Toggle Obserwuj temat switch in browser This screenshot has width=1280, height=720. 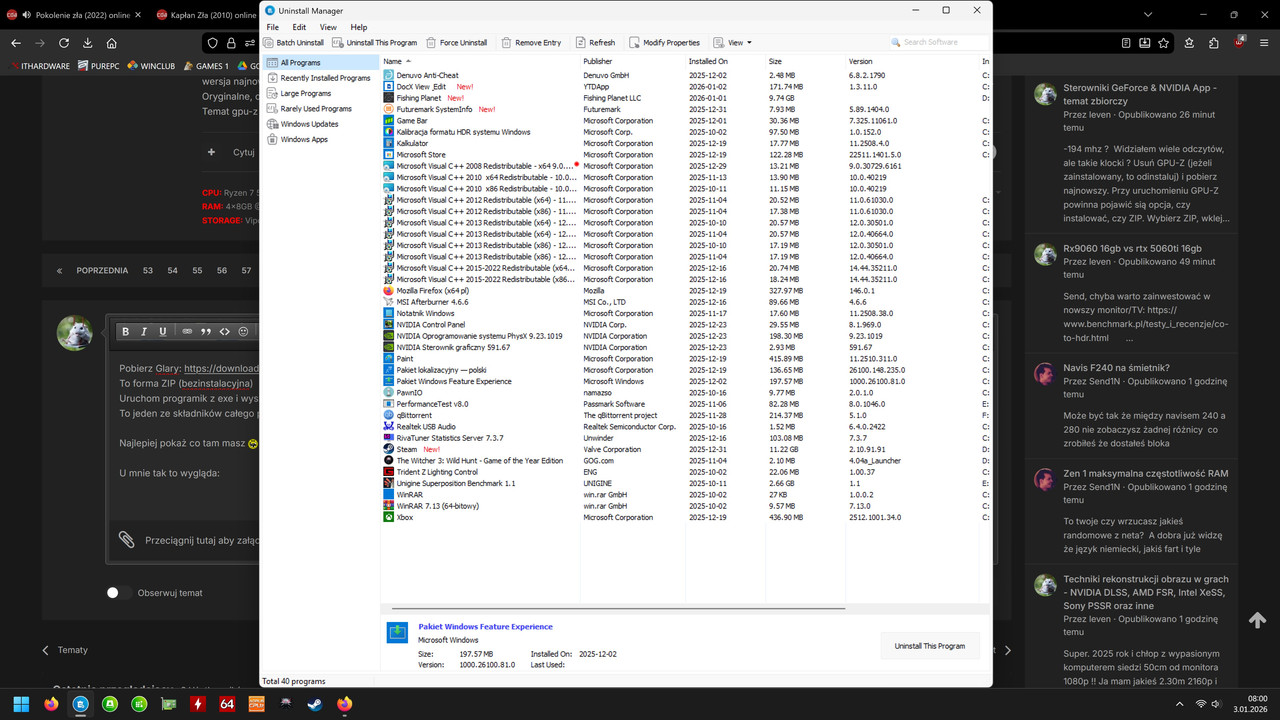[x=119, y=593]
